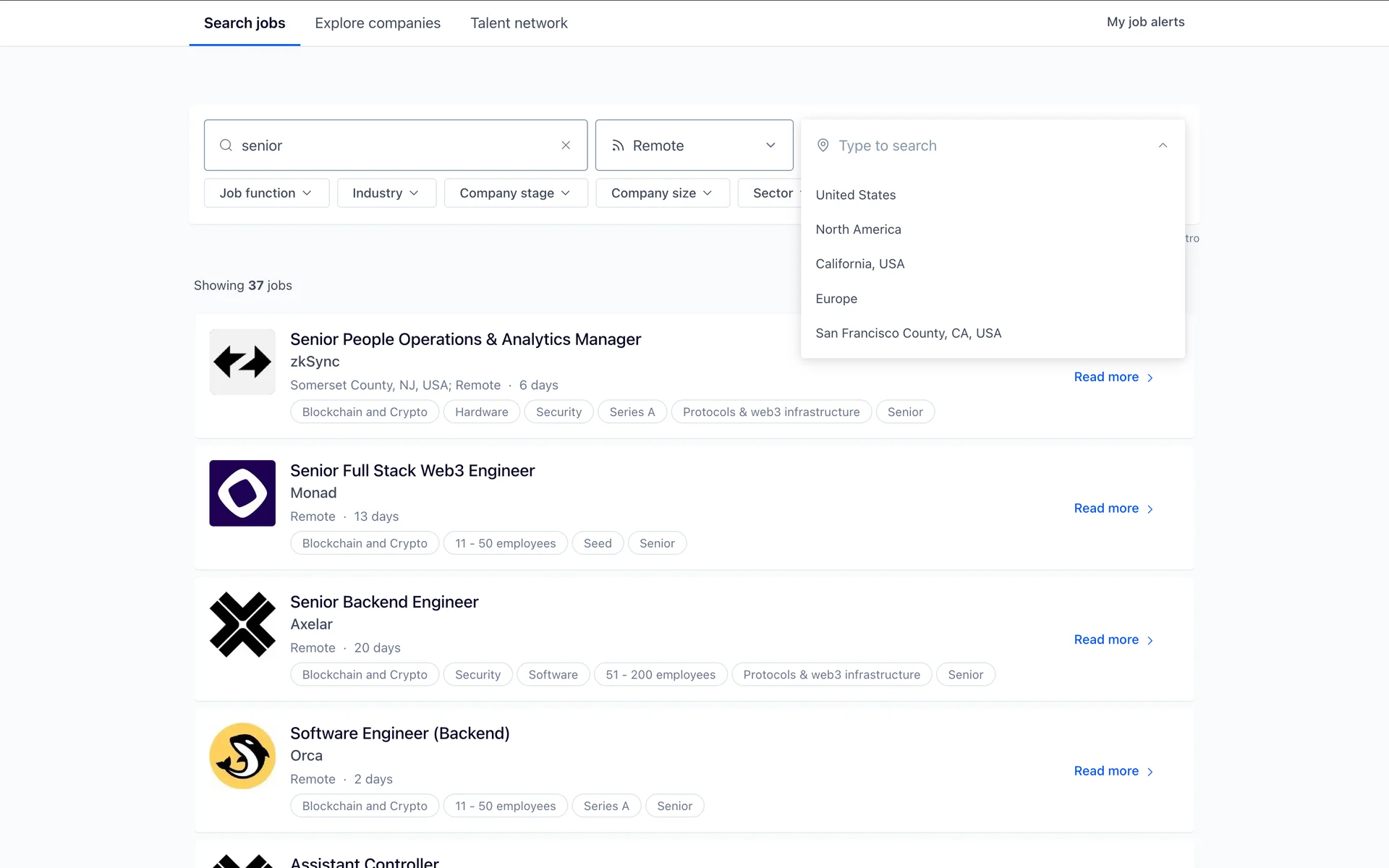
Task: Click the location pin icon
Action: pos(823,145)
